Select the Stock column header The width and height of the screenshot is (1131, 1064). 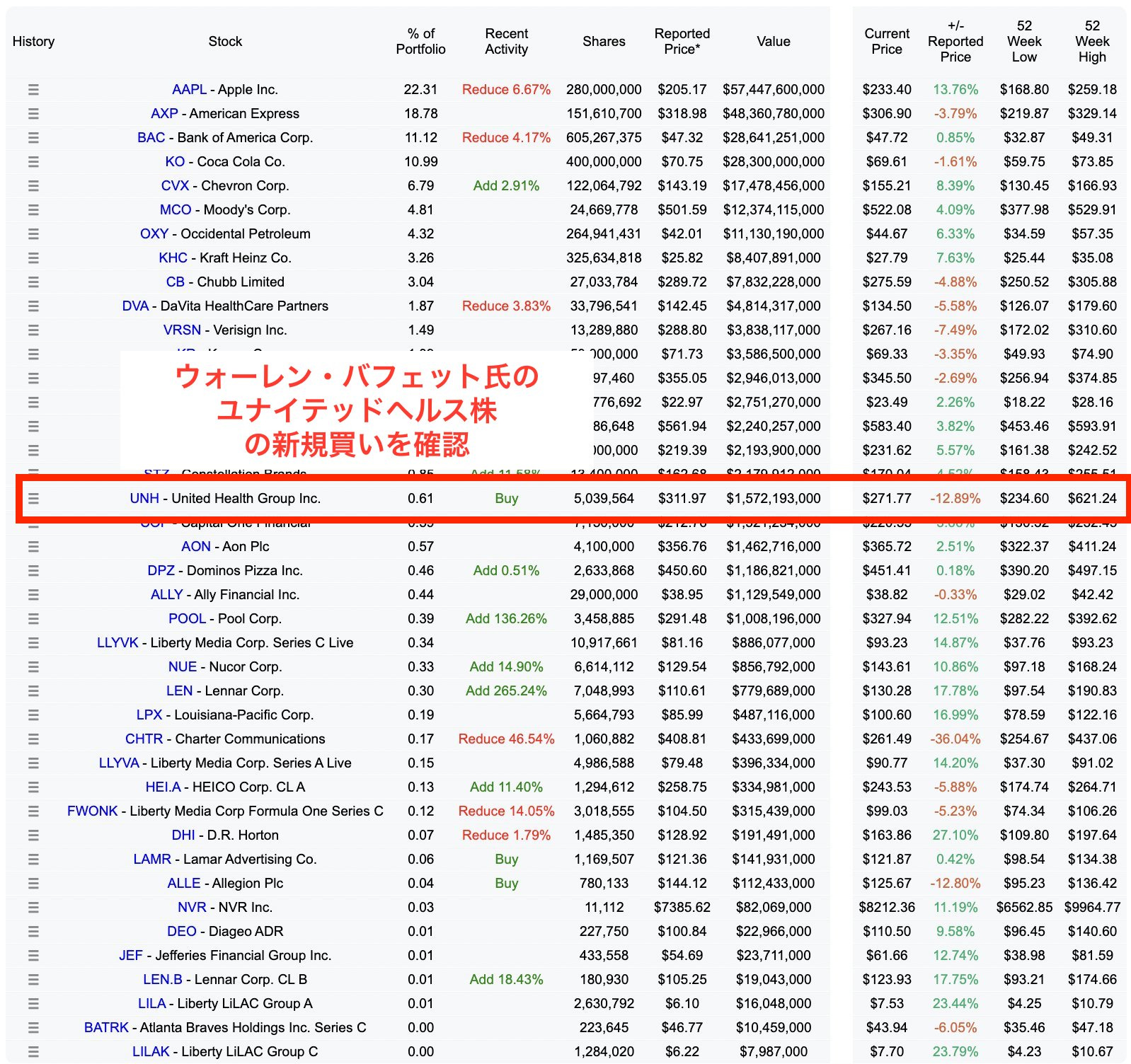click(x=225, y=42)
